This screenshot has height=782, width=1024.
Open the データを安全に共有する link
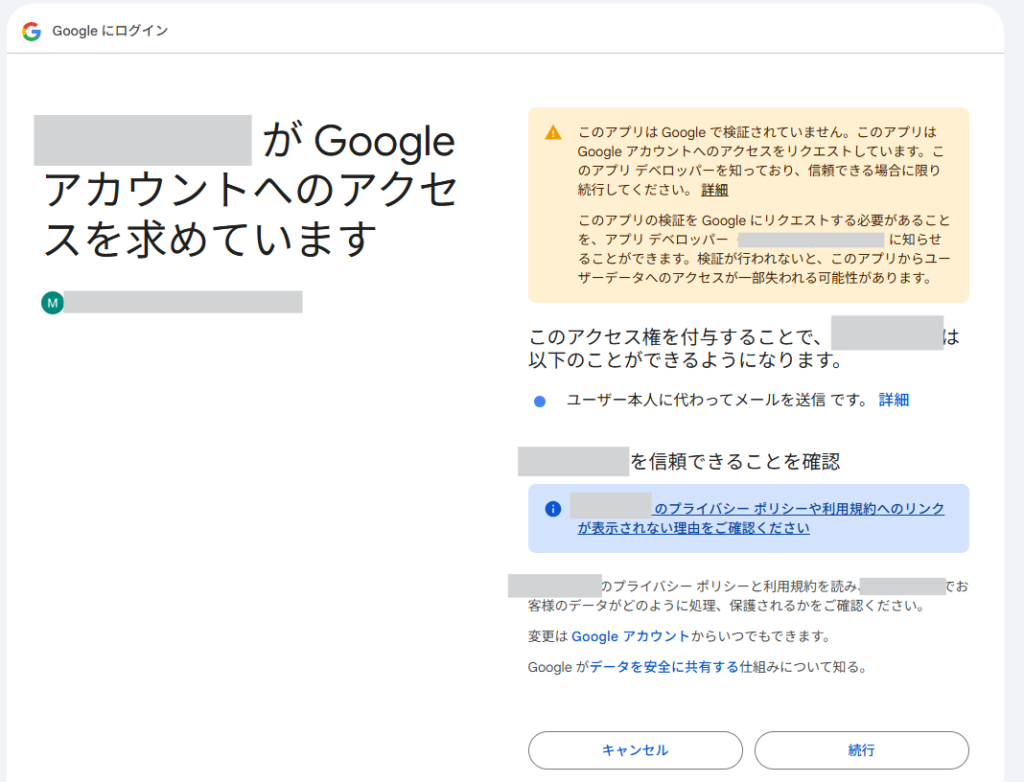[x=664, y=666]
